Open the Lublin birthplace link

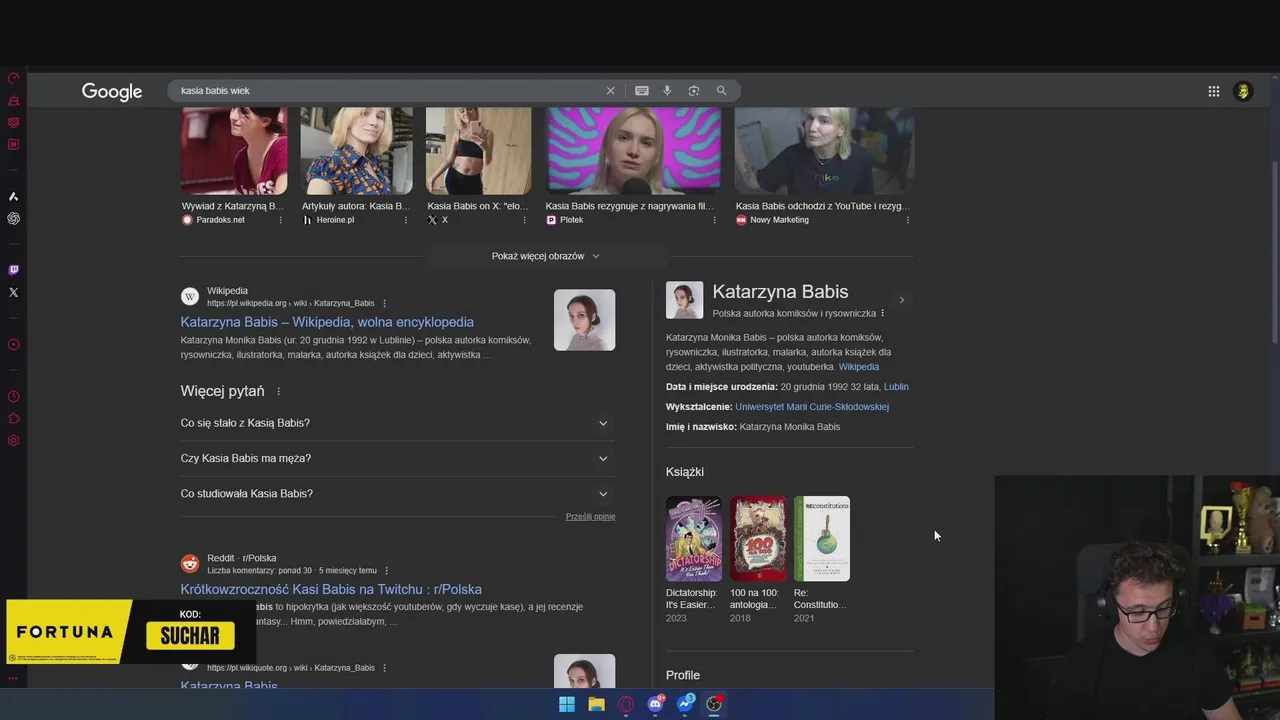pos(896,387)
